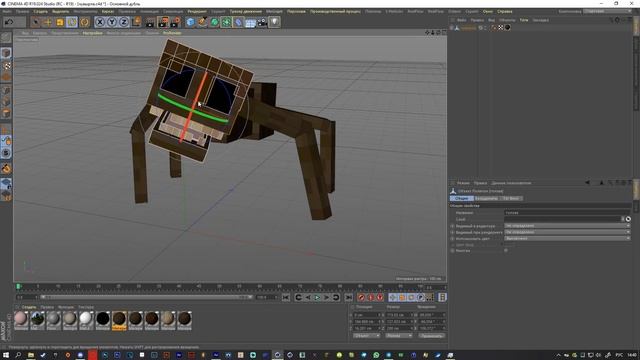Select the Live Selection arrow tool

36,22
